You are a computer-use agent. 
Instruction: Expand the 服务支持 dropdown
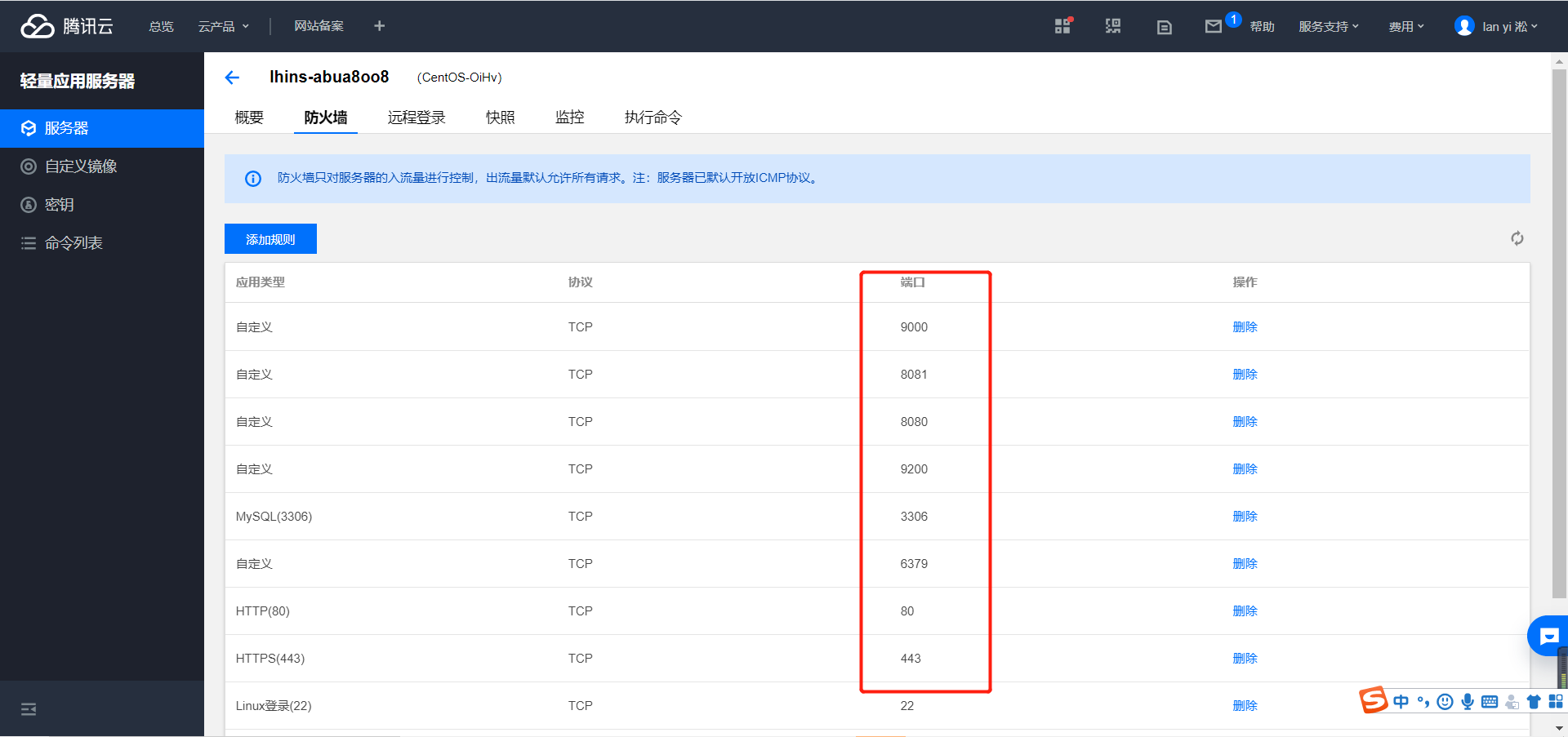pyautogui.click(x=1324, y=25)
